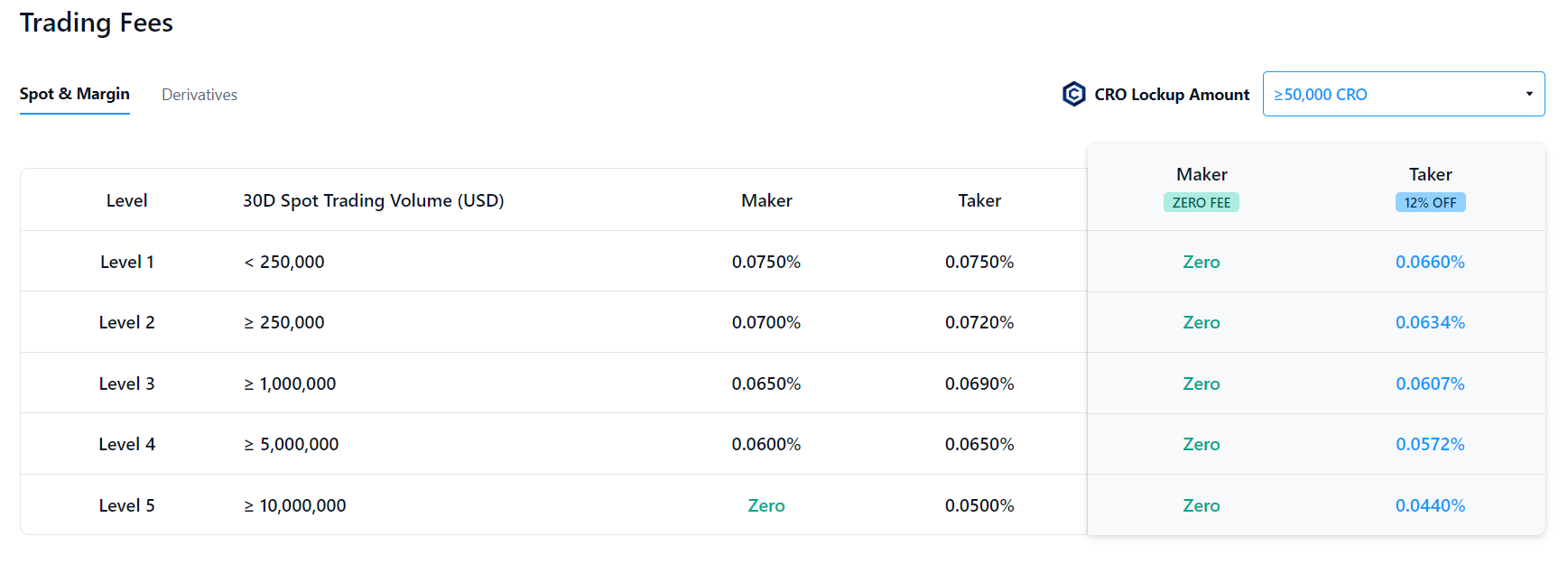Click the dropdown arrow next to 50,000 CRO

click(1528, 94)
